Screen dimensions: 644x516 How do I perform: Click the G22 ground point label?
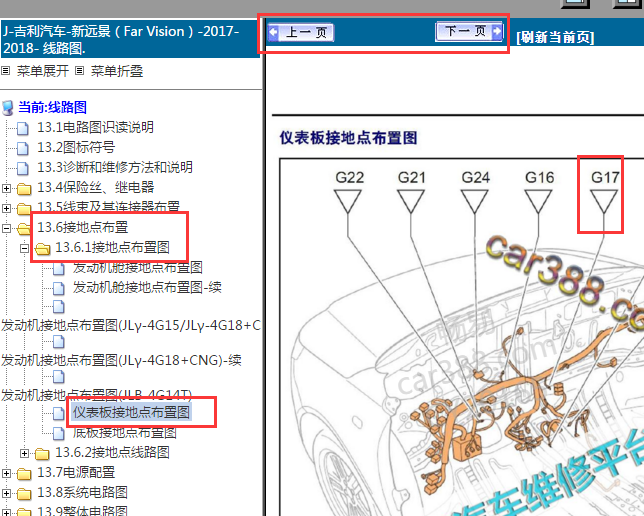tap(350, 177)
